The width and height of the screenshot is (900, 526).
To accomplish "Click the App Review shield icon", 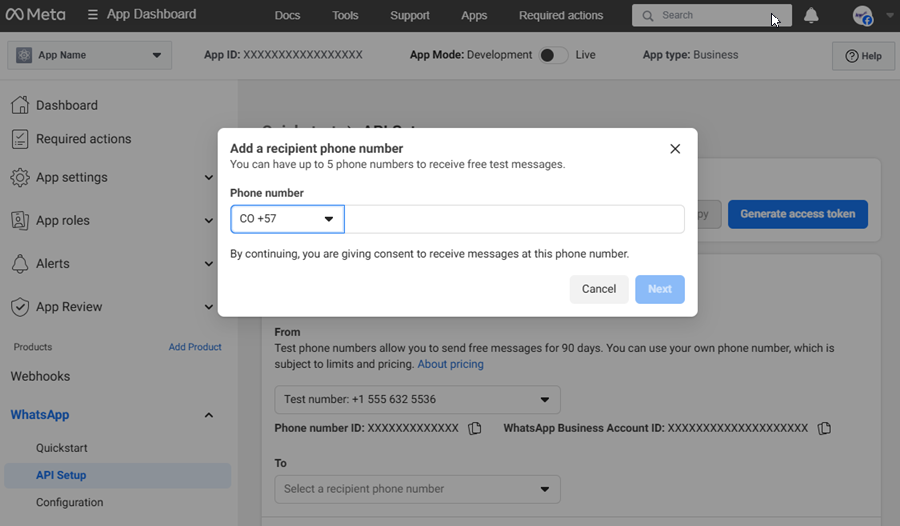I will tap(20, 307).
